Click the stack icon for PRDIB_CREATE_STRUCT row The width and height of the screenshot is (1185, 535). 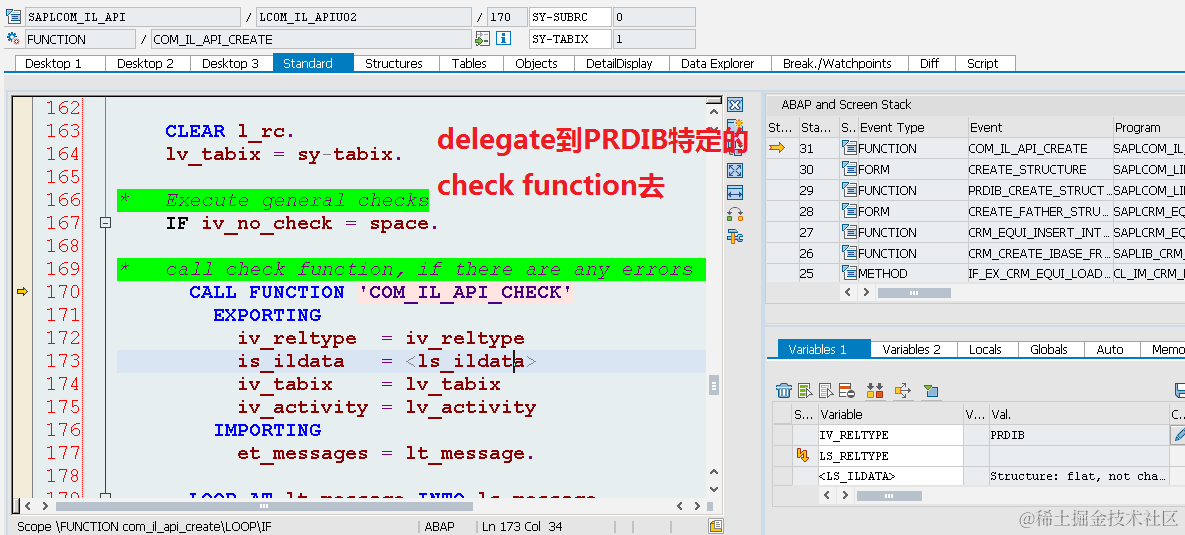[849, 190]
